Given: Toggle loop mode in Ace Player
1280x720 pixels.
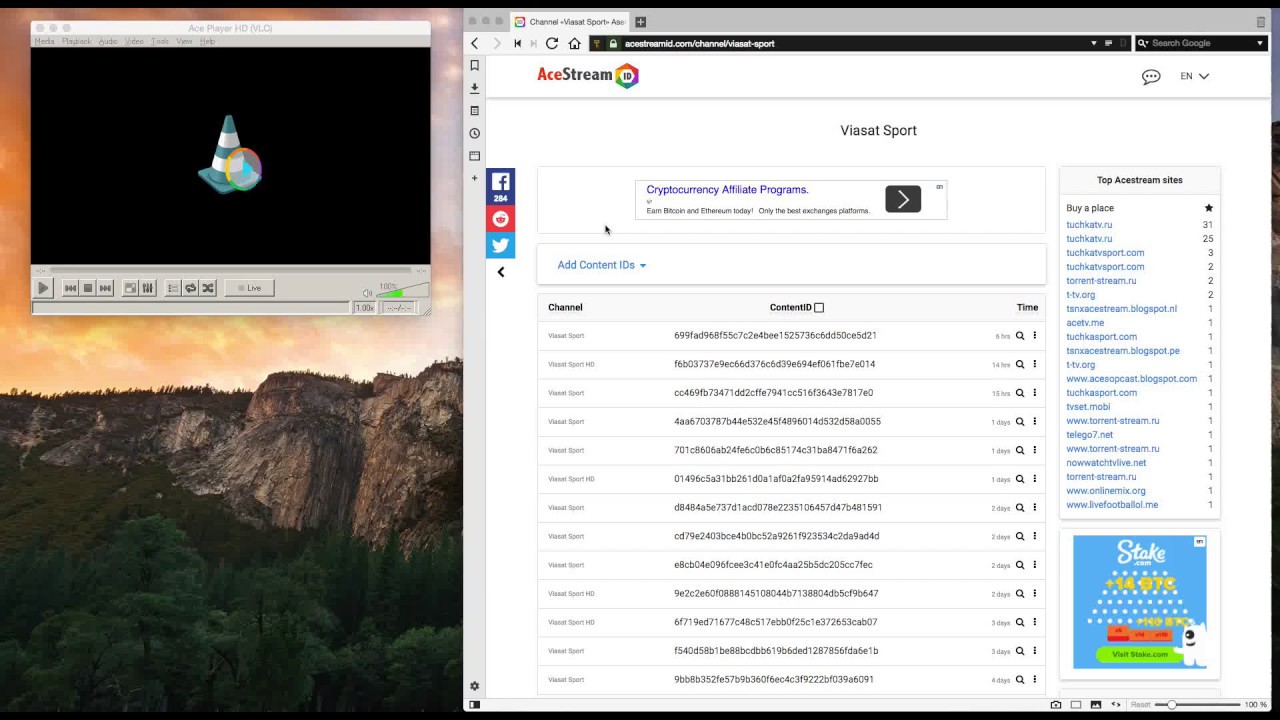Looking at the screenshot, I should 190,288.
